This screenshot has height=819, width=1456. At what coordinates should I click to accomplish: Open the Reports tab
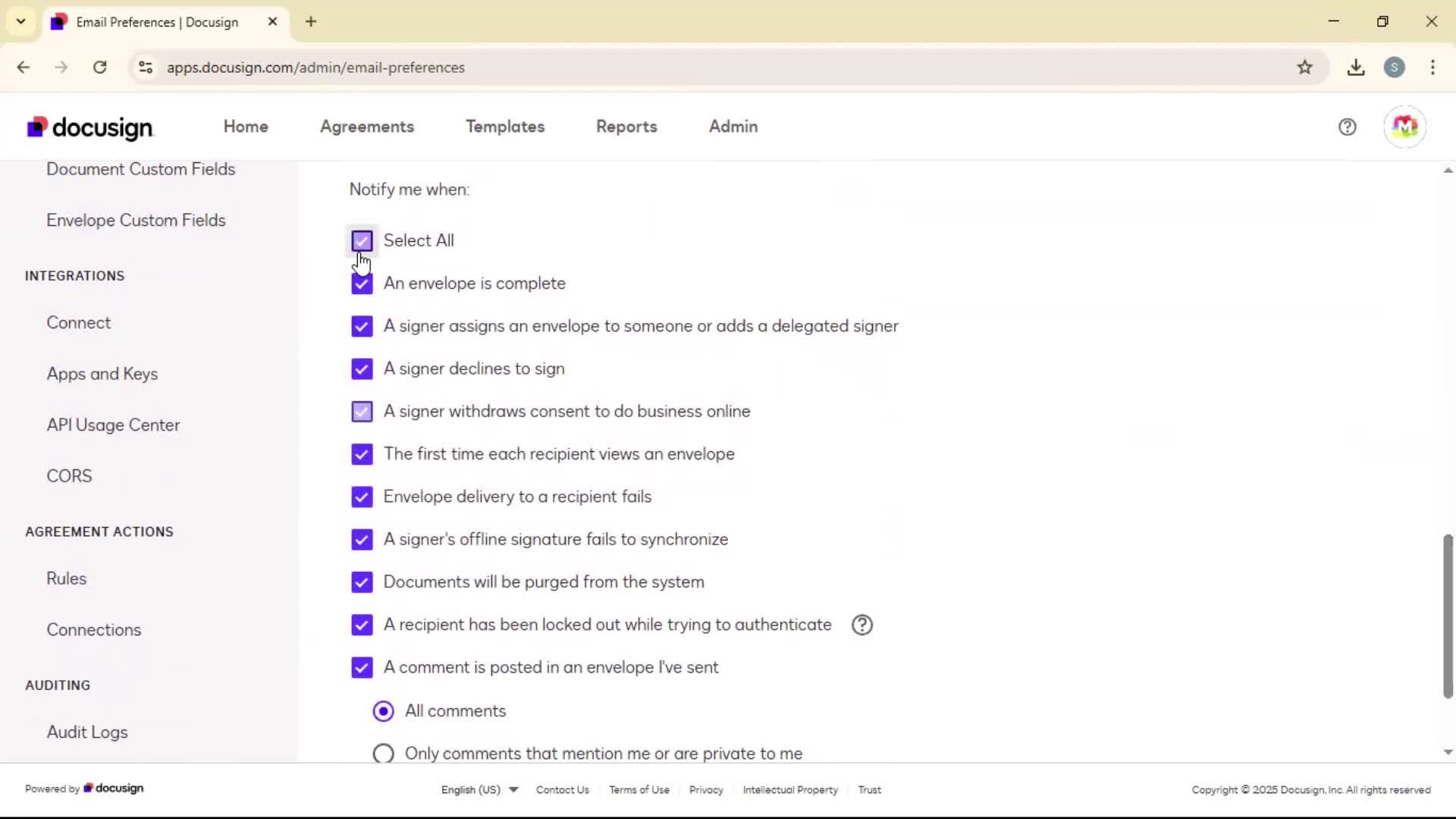[626, 127]
